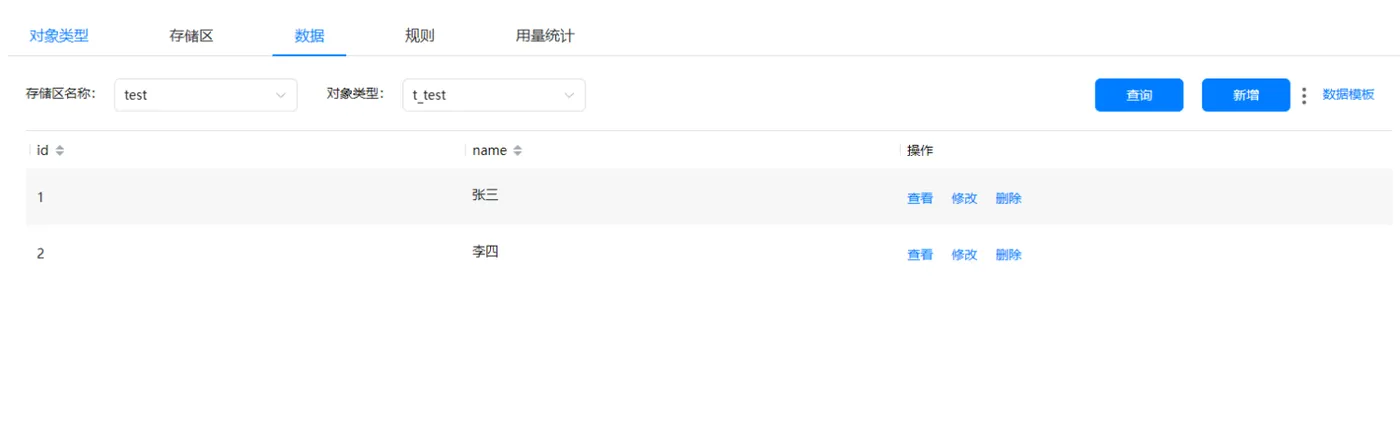The height and width of the screenshot is (441, 1400).
Task: Click the t_test value in 对象类型 field
Action: (429, 95)
